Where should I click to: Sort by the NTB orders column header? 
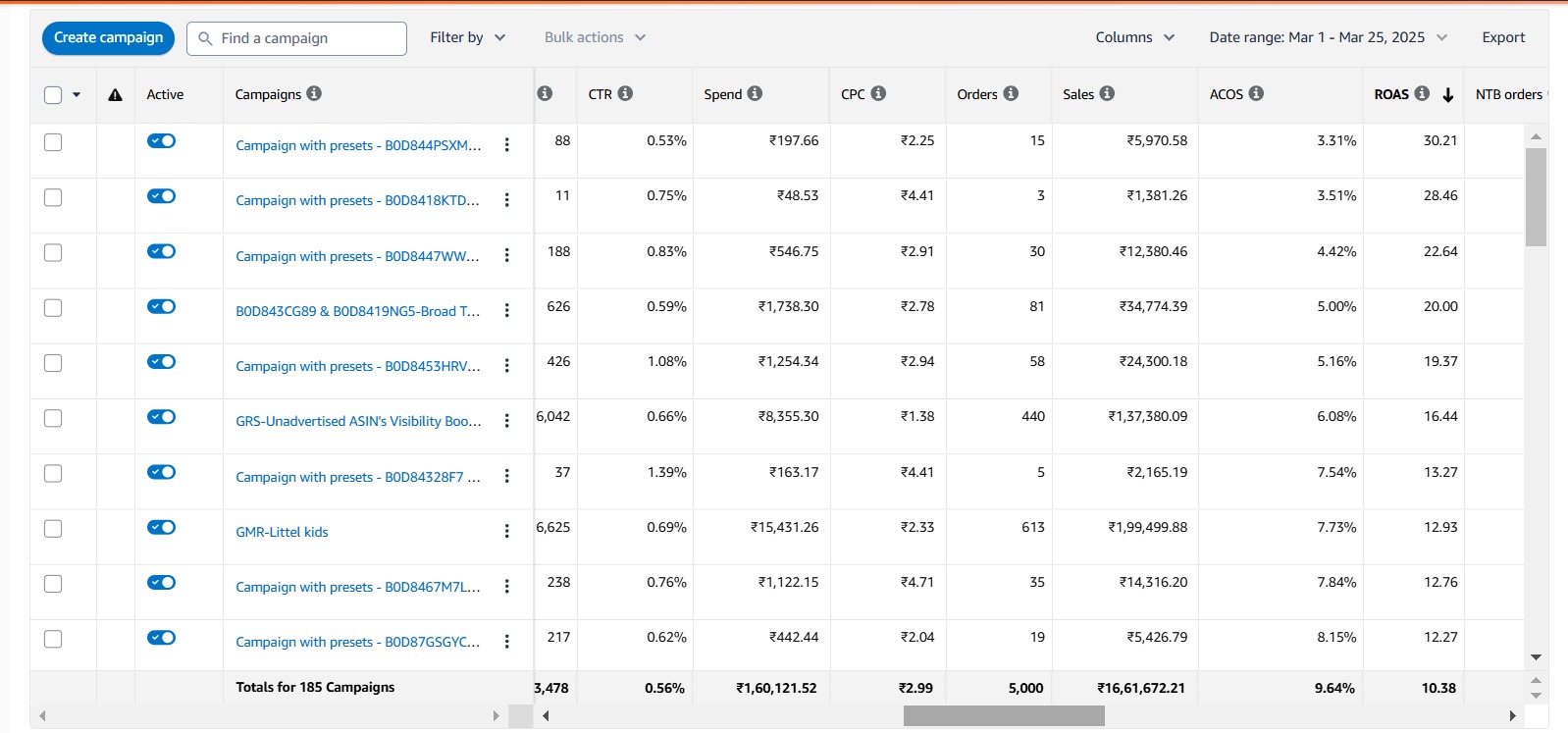tap(1509, 94)
